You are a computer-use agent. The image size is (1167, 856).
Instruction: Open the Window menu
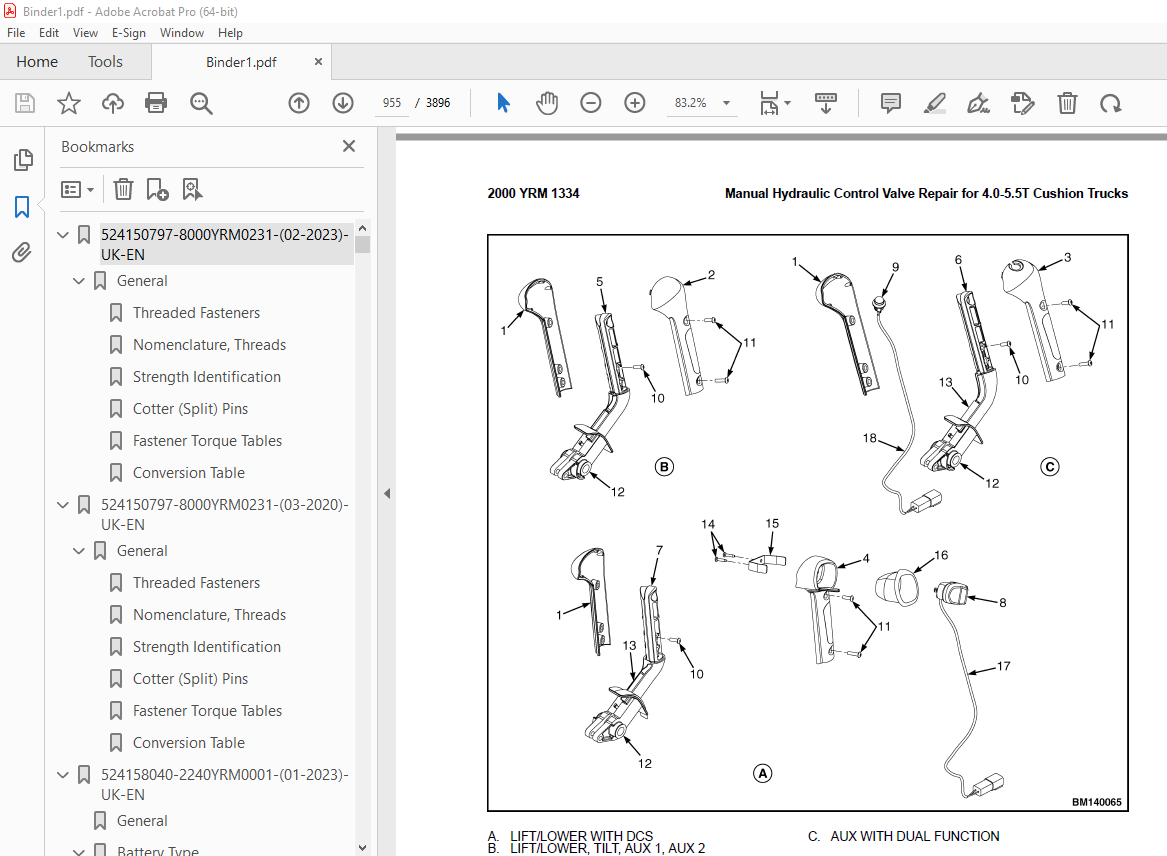click(x=182, y=33)
